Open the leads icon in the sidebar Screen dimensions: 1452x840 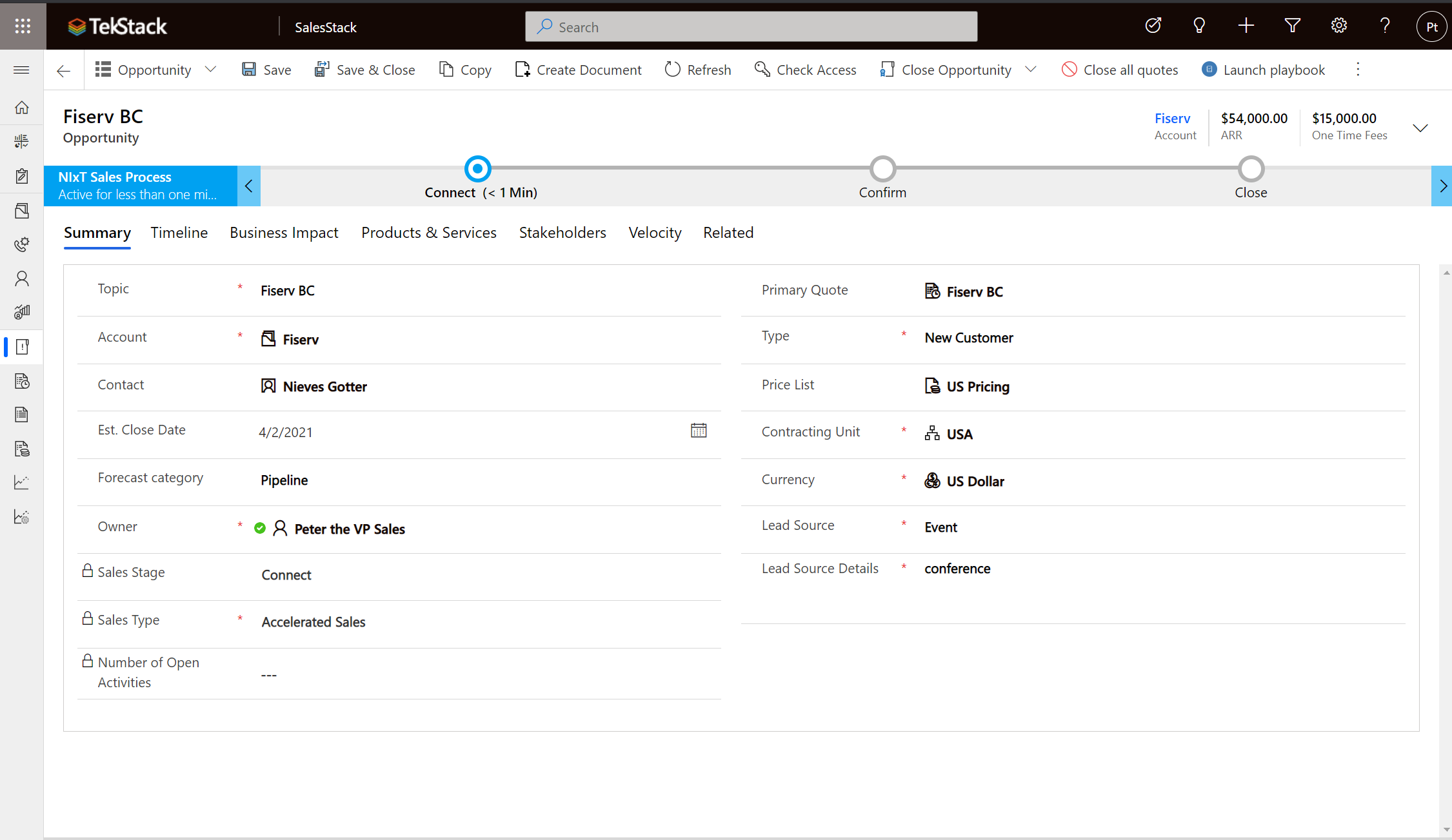pyautogui.click(x=22, y=312)
